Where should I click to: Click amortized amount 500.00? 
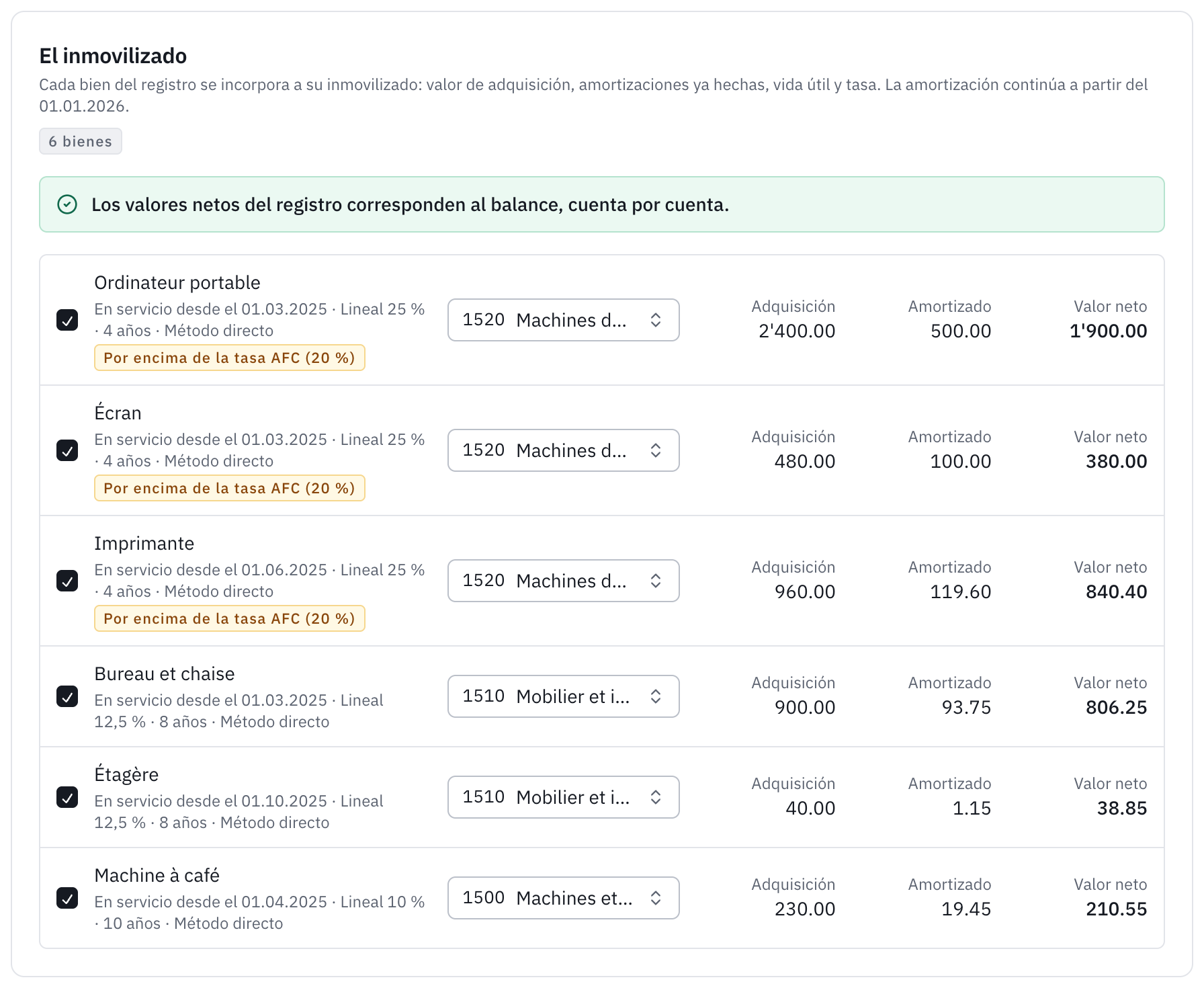[961, 331]
